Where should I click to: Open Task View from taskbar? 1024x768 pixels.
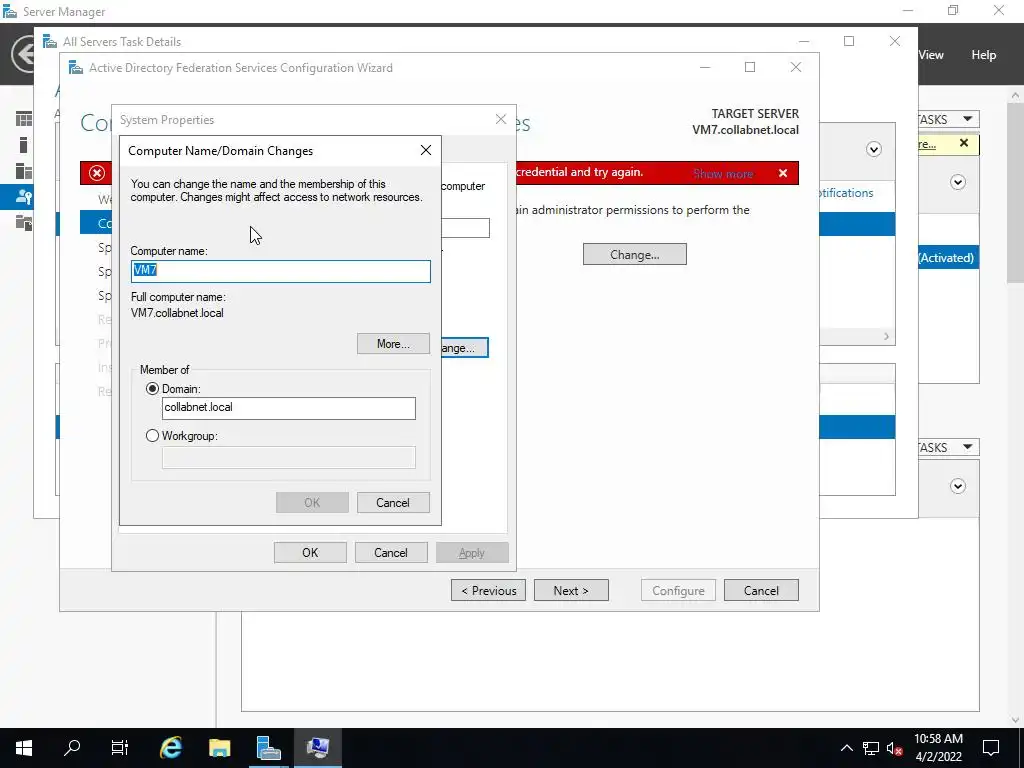pyautogui.click(x=120, y=748)
